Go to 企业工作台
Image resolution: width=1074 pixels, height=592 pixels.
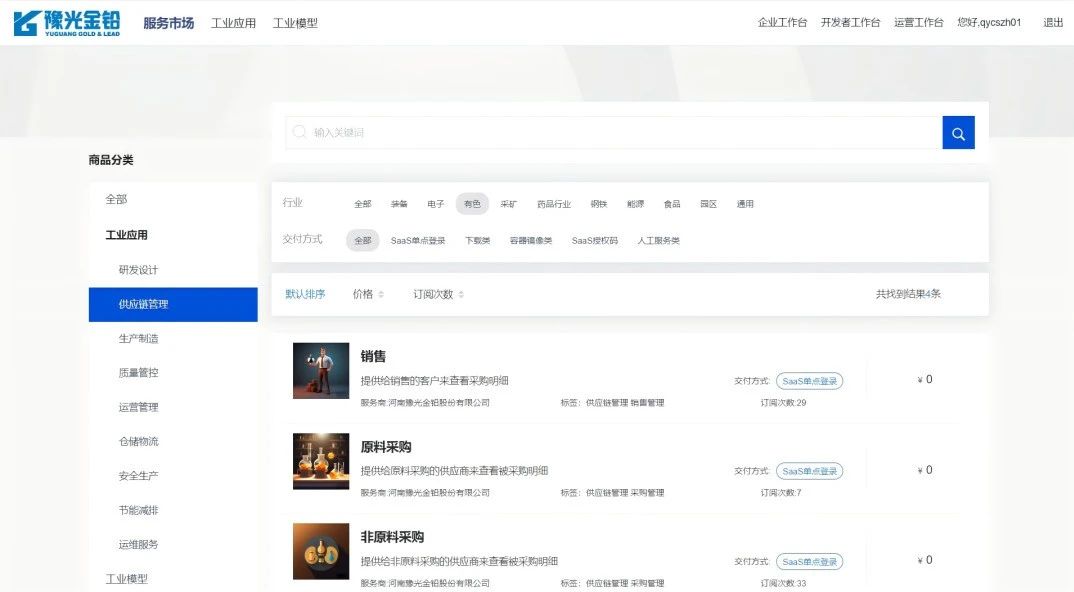pyautogui.click(x=782, y=23)
